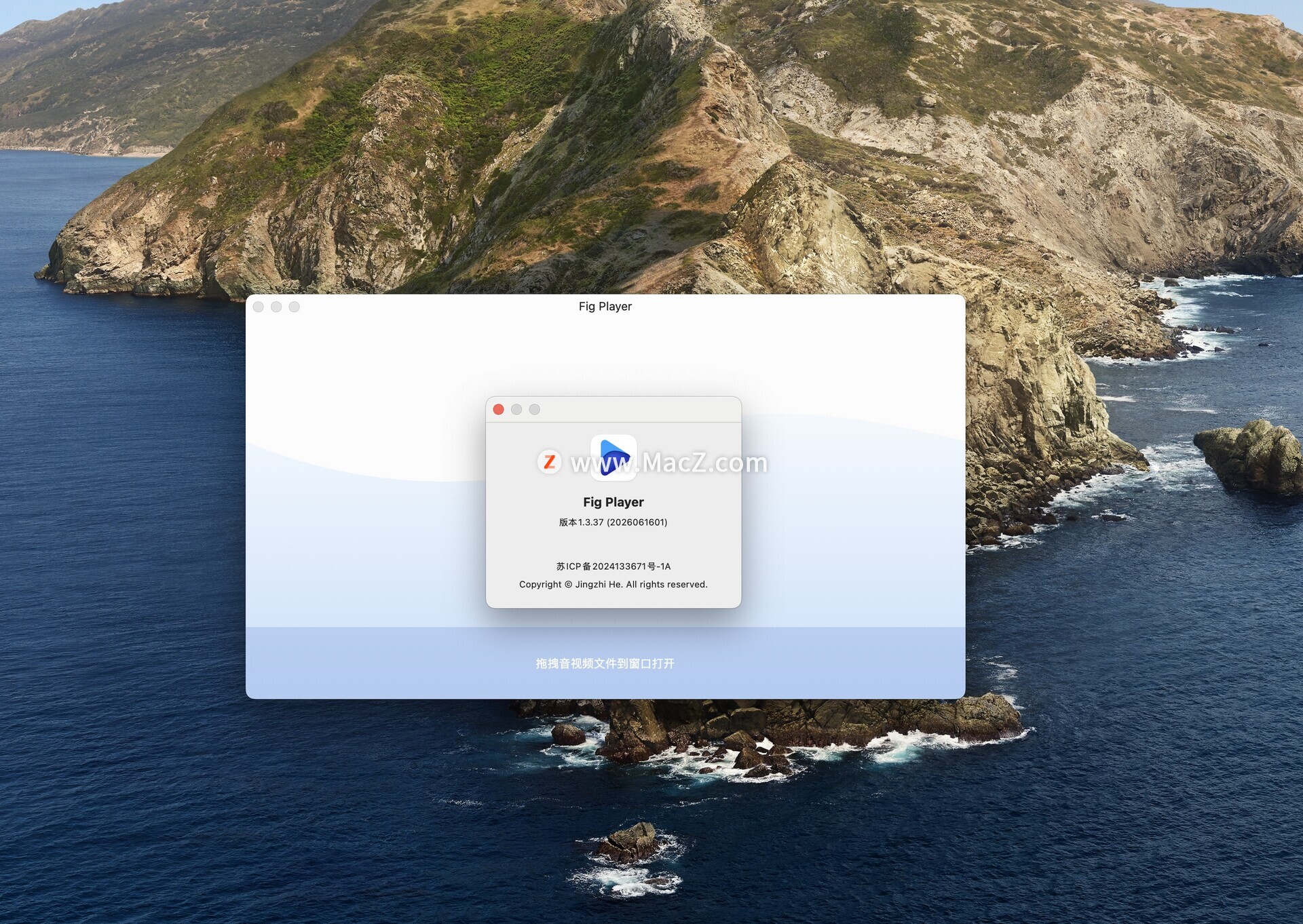This screenshot has height=924, width=1303.
Task: Click the Fig Player app icon in the about dialog
Action: [x=613, y=458]
